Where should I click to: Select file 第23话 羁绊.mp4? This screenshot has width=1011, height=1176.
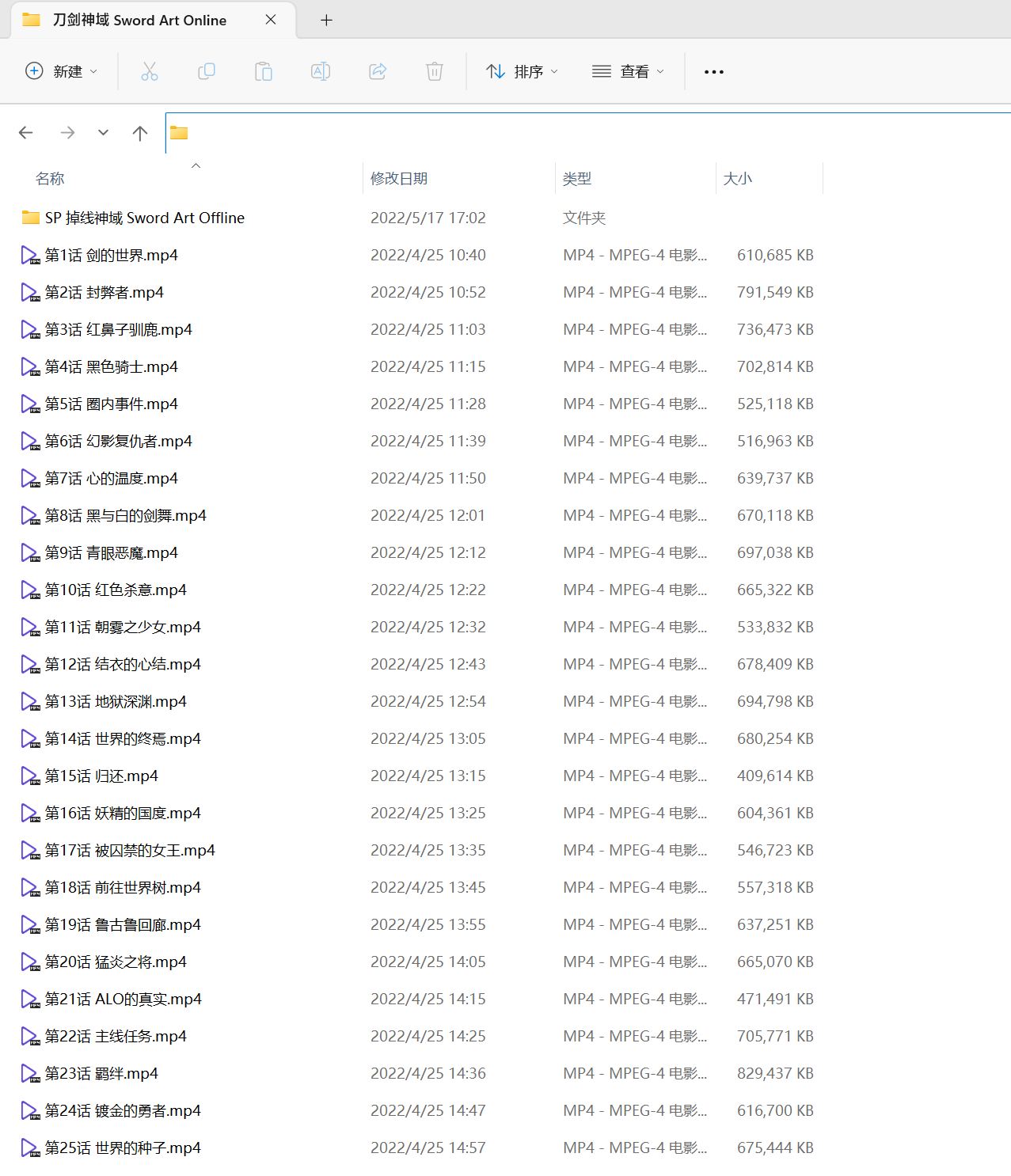(x=101, y=1073)
